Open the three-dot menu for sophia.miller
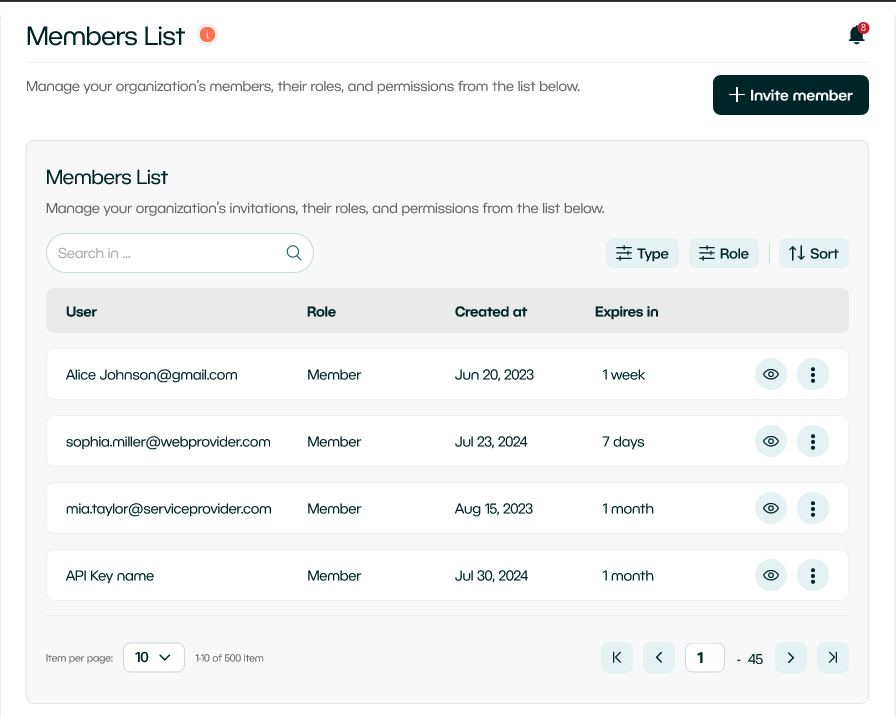The height and width of the screenshot is (717, 896). pyautogui.click(x=813, y=442)
